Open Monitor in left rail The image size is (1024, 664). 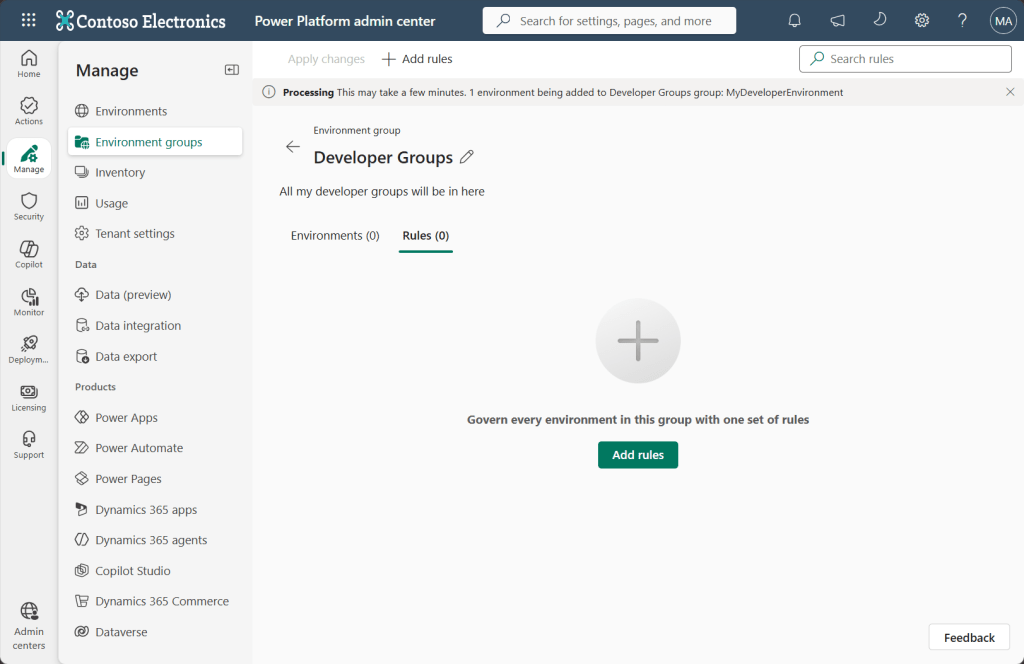pyautogui.click(x=29, y=302)
